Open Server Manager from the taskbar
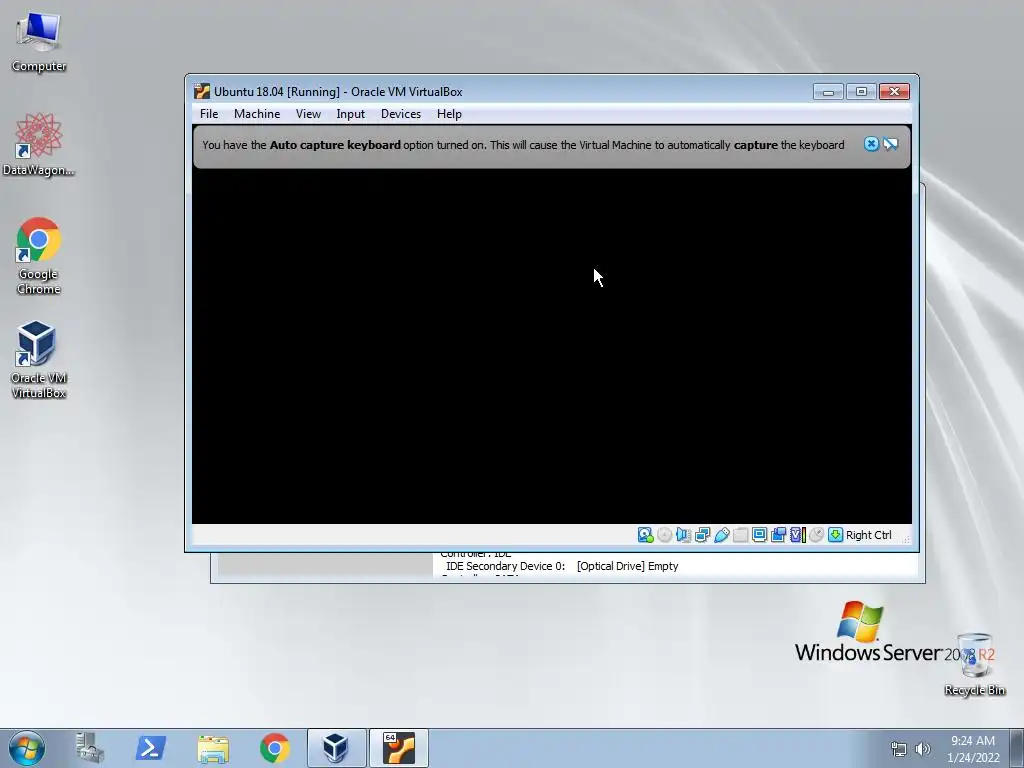The width and height of the screenshot is (1024, 768). click(x=89, y=748)
